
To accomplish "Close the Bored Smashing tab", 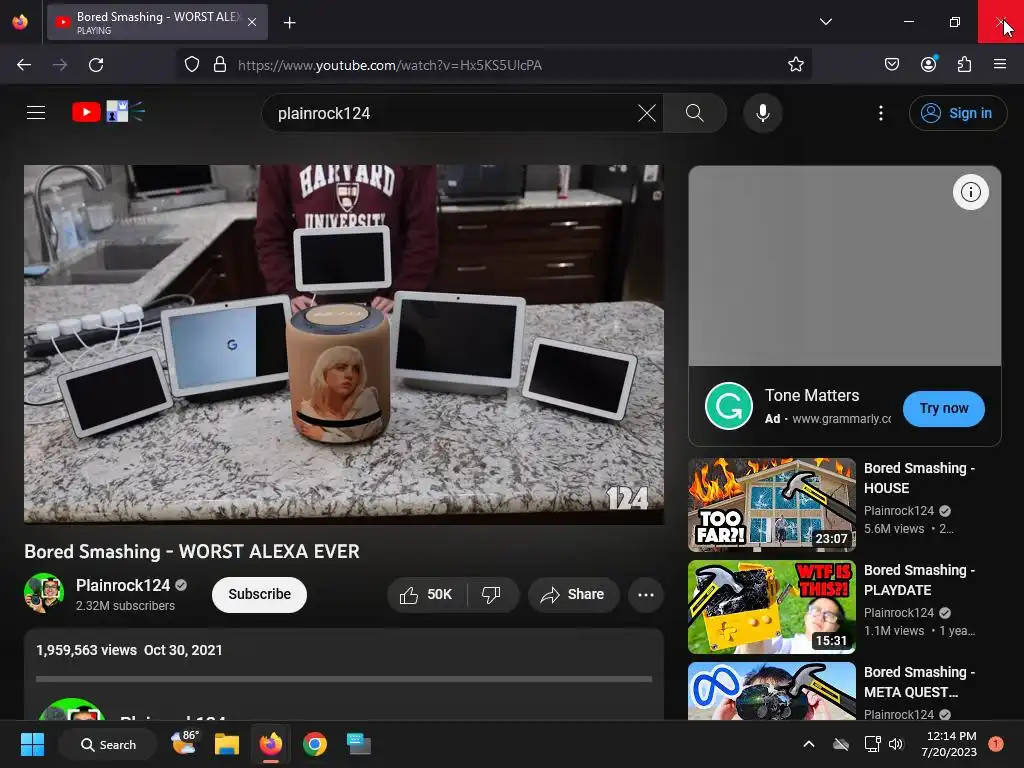I will coord(252,22).
